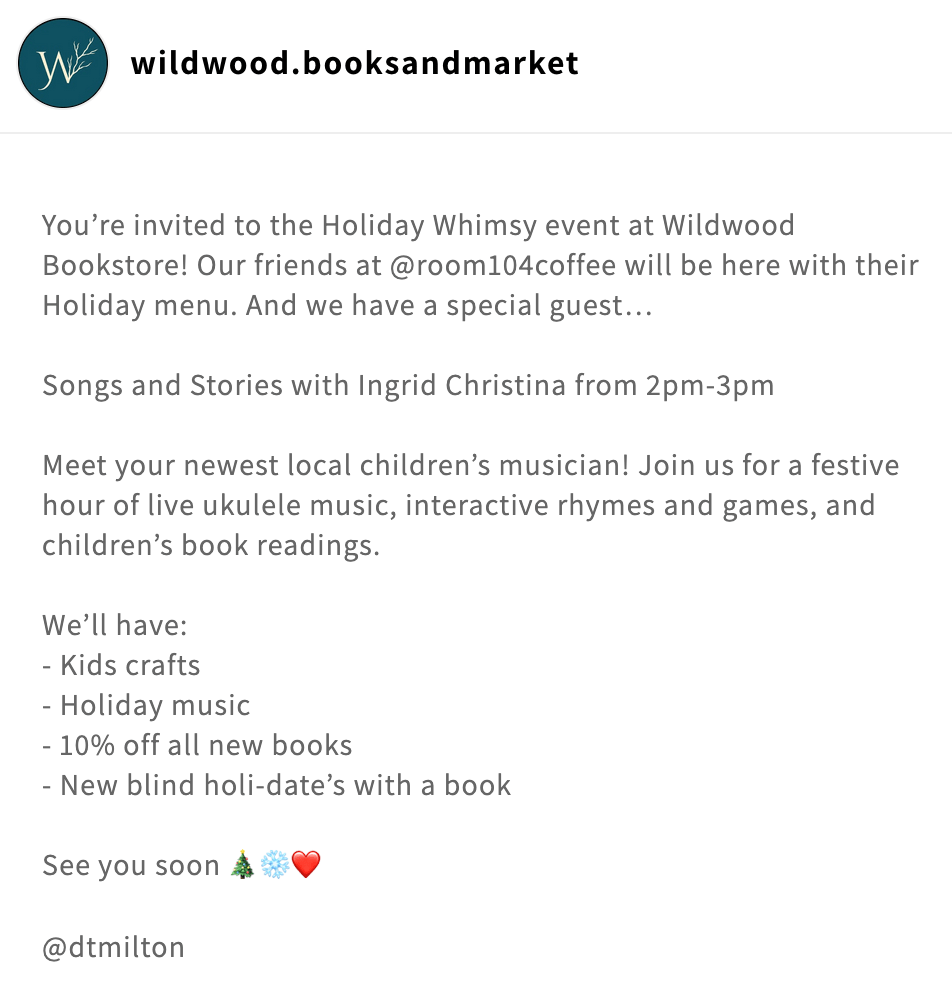Screen dimensions: 952x998
Task: Click the 'Holiday menu. And we have a special guest' line
Action: 346,305
